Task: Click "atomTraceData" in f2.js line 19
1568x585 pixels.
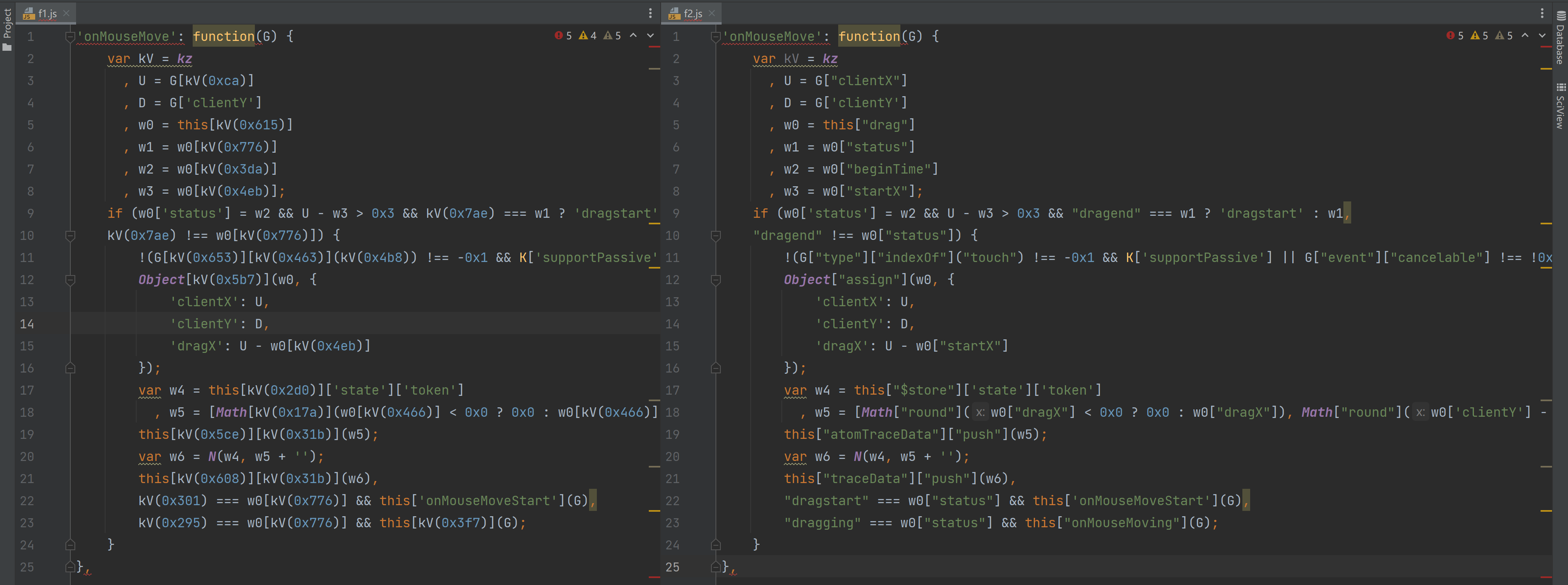Action: pos(881,434)
